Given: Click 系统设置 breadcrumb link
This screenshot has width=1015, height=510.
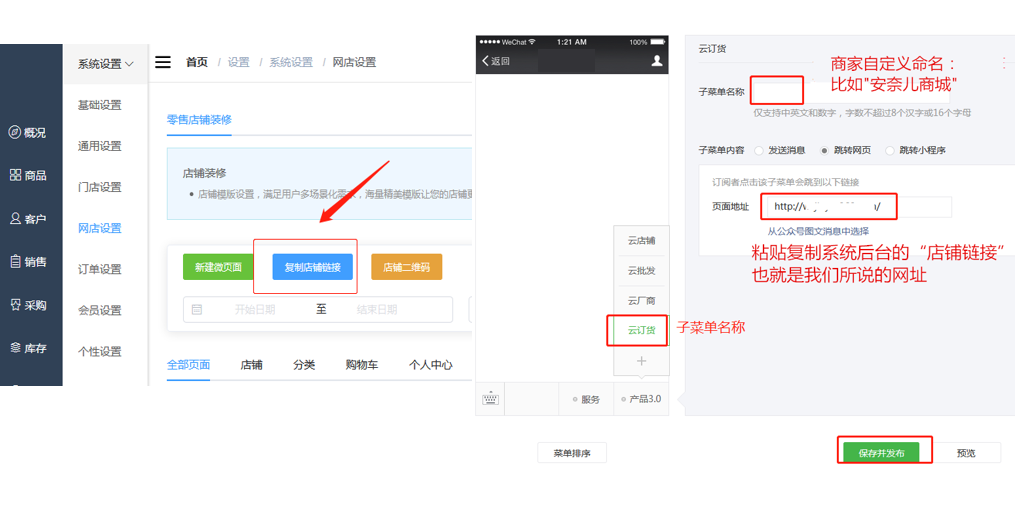Looking at the screenshot, I should 291,62.
